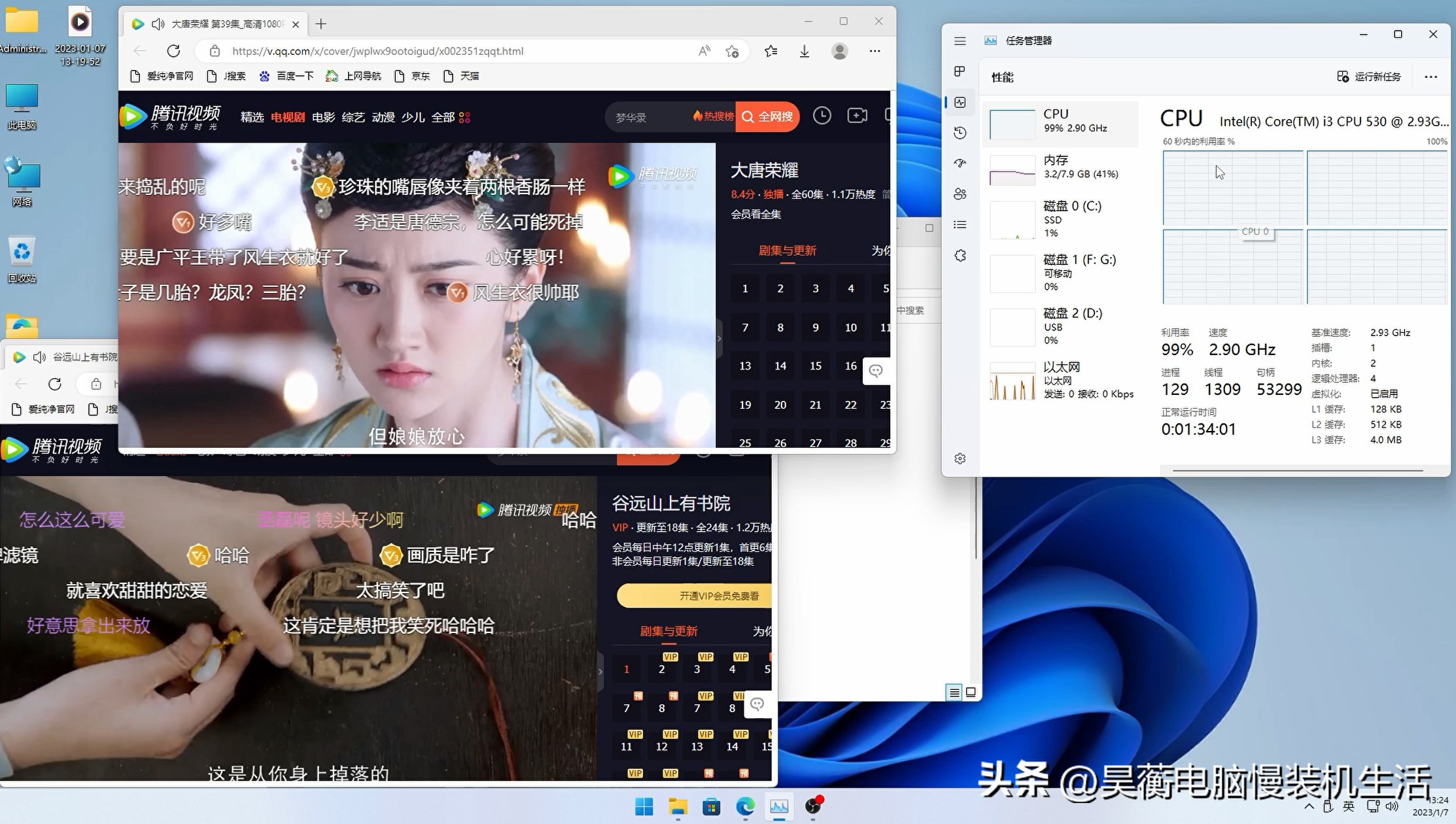Select 剧集与更新 tab for 大唐荣耀
This screenshot has width=1456, height=824.
(787, 250)
